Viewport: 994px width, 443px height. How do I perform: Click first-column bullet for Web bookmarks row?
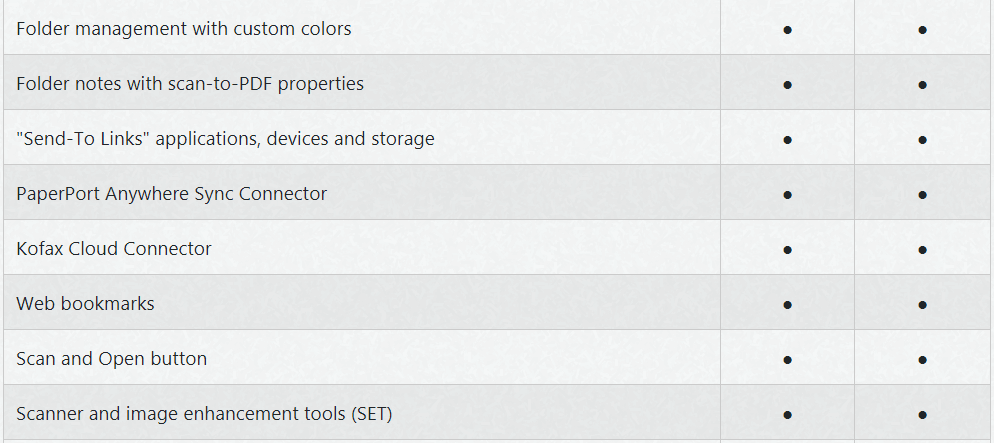click(x=787, y=305)
